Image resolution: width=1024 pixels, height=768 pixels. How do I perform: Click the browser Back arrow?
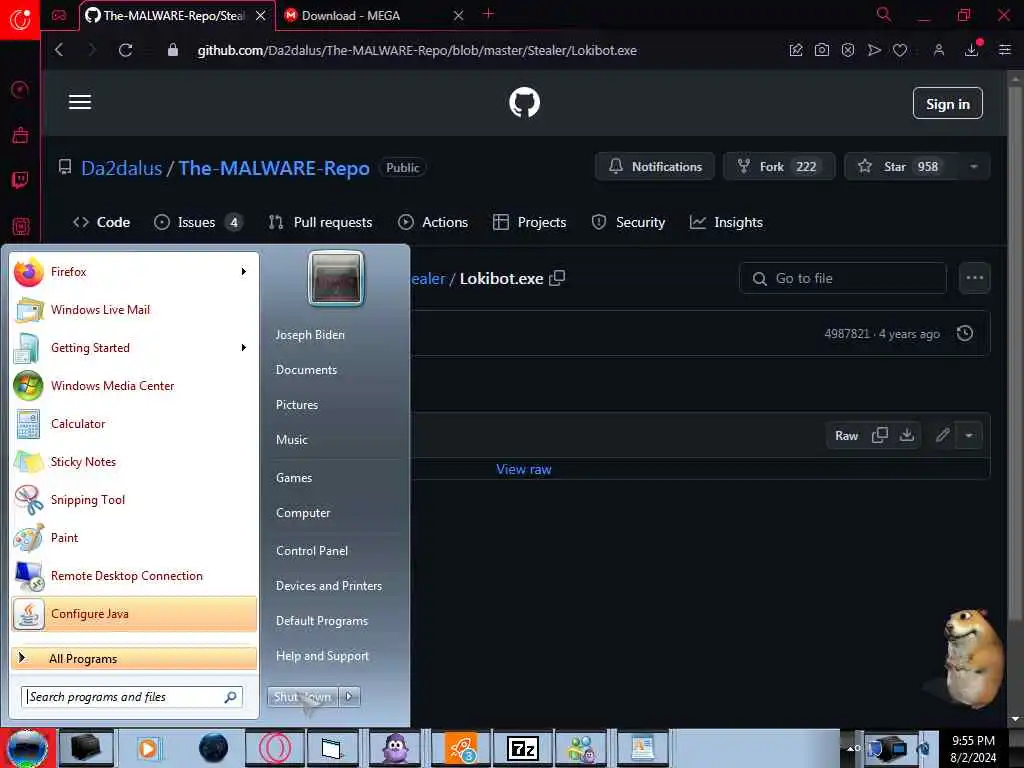pos(59,50)
